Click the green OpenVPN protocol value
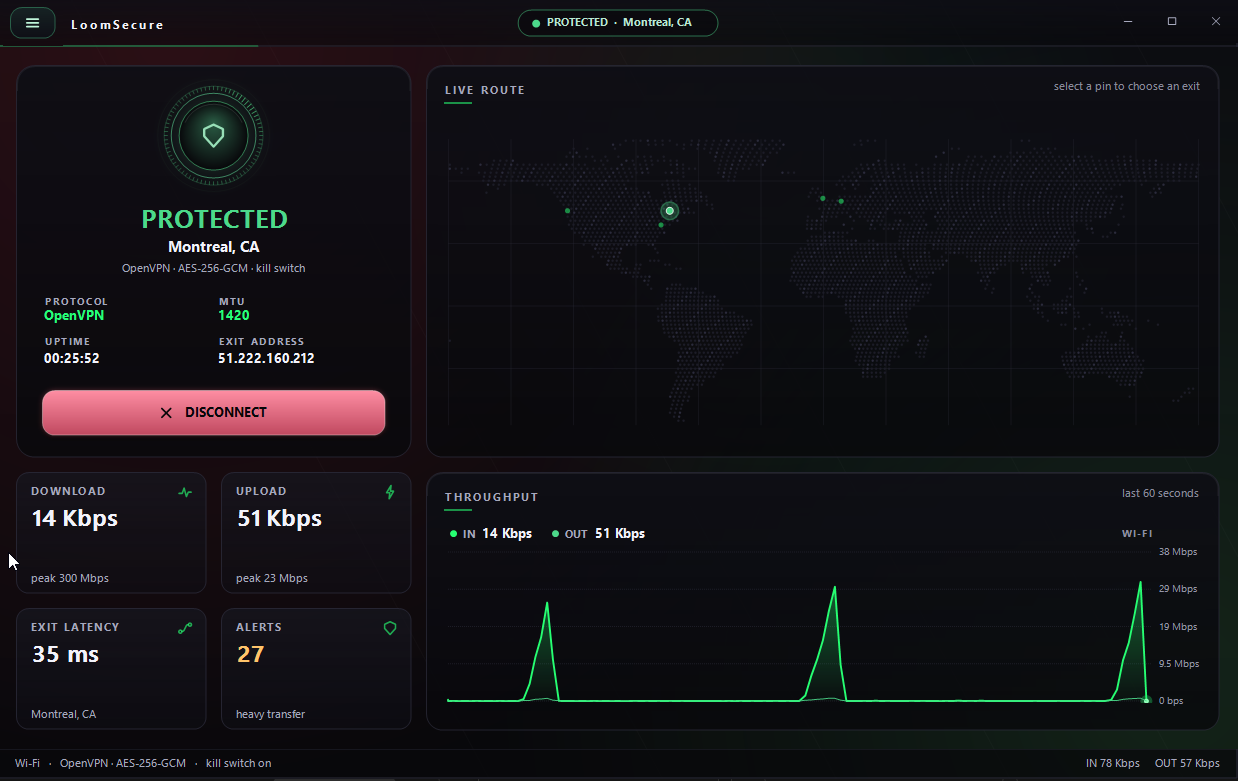This screenshot has width=1238, height=781. [74, 315]
